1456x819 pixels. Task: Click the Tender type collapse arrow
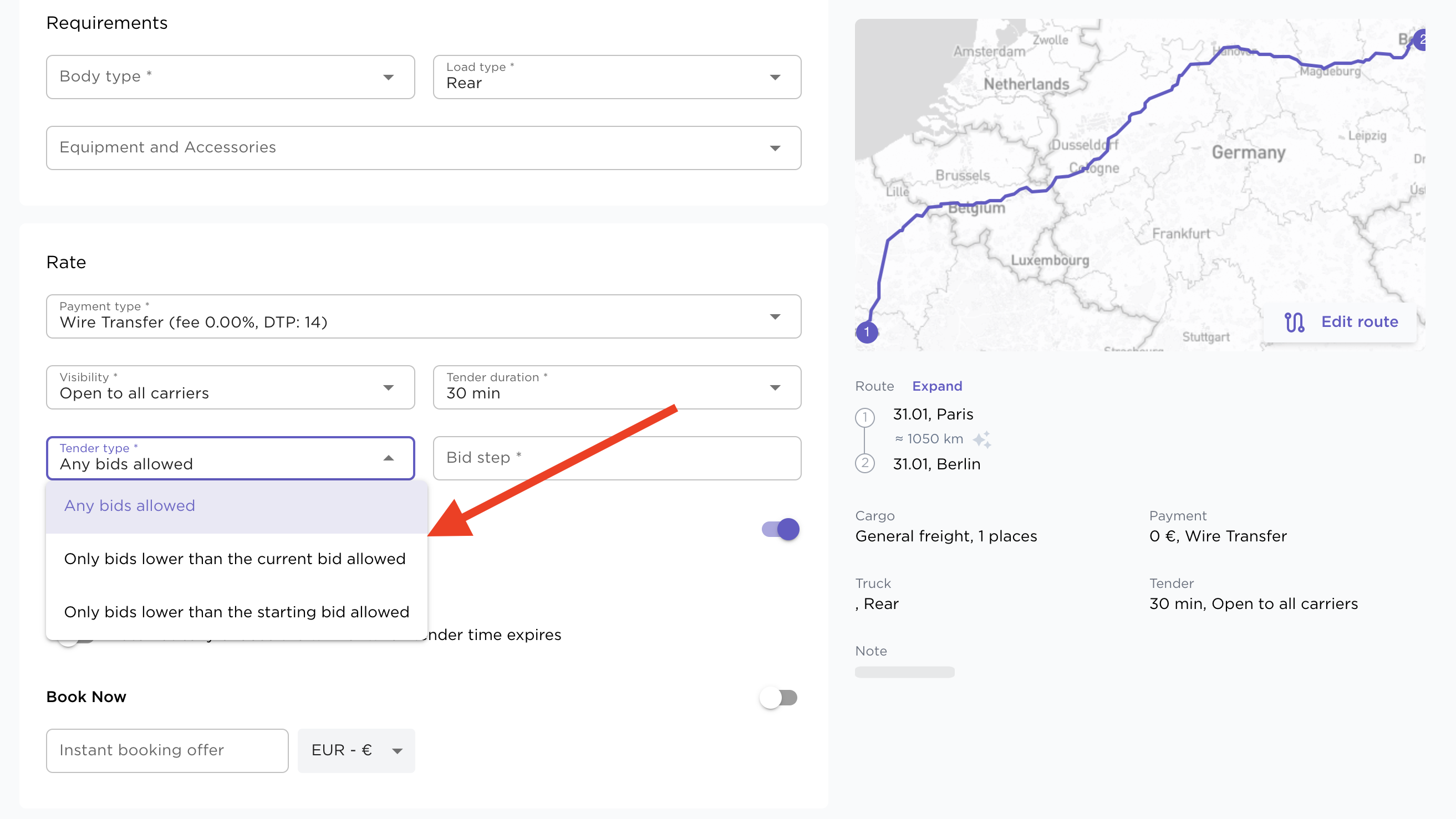(x=388, y=458)
